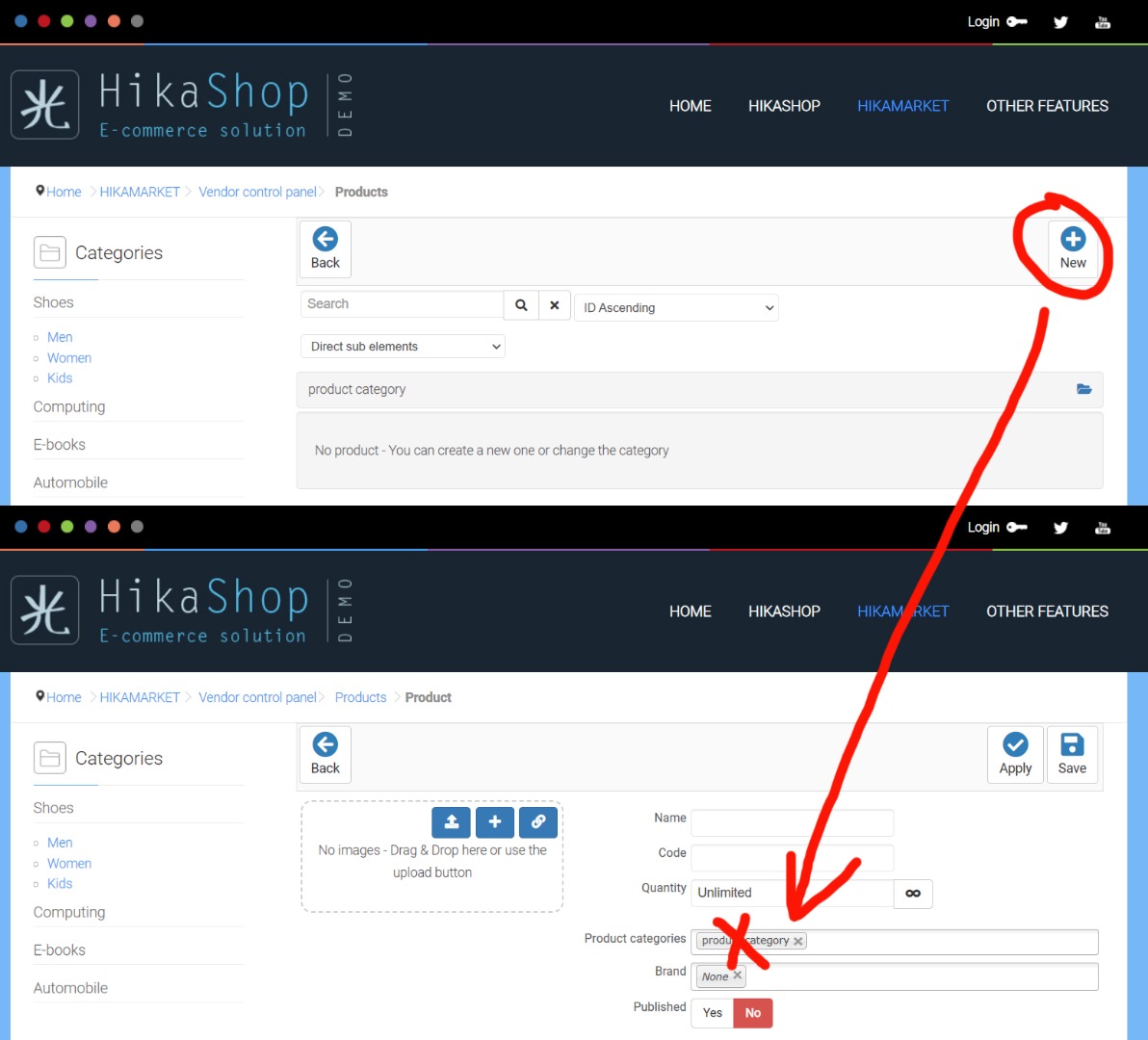This screenshot has width=1148, height=1040.
Task: Click the Quantity Unlimited field
Action: [x=793, y=894]
